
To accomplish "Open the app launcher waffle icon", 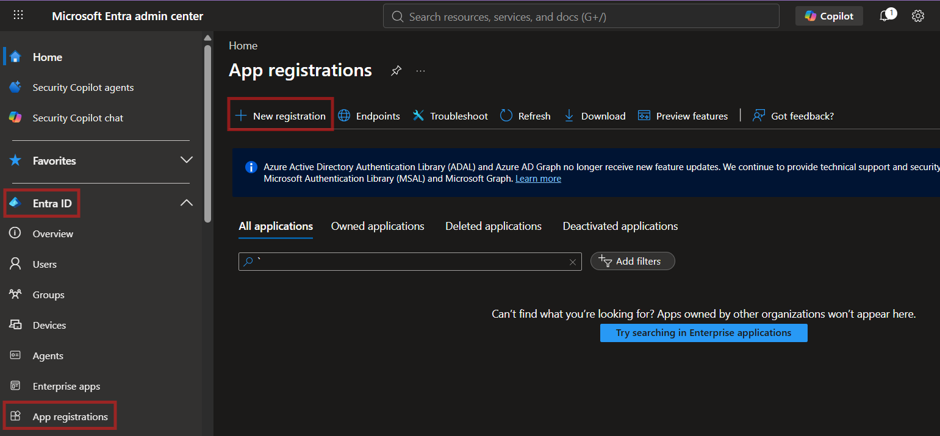I will coord(18,16).
